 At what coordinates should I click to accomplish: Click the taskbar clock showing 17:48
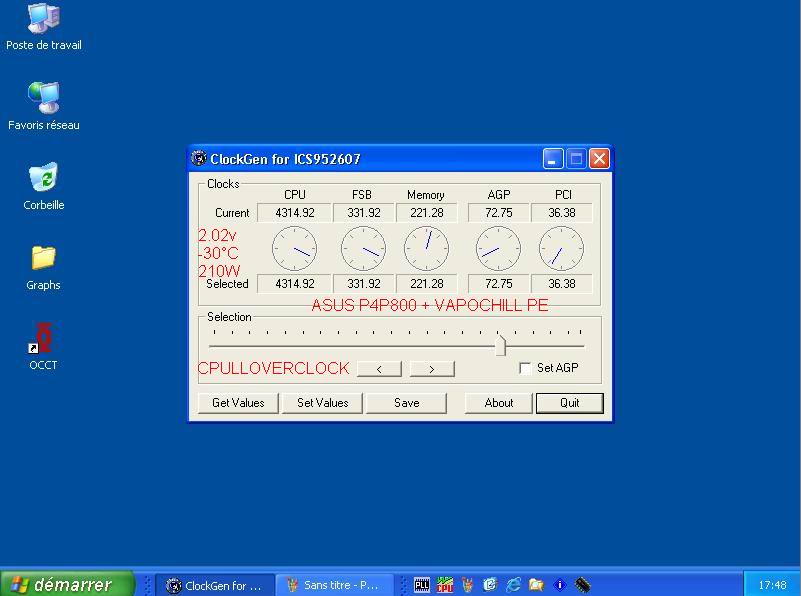pos(772,585)
